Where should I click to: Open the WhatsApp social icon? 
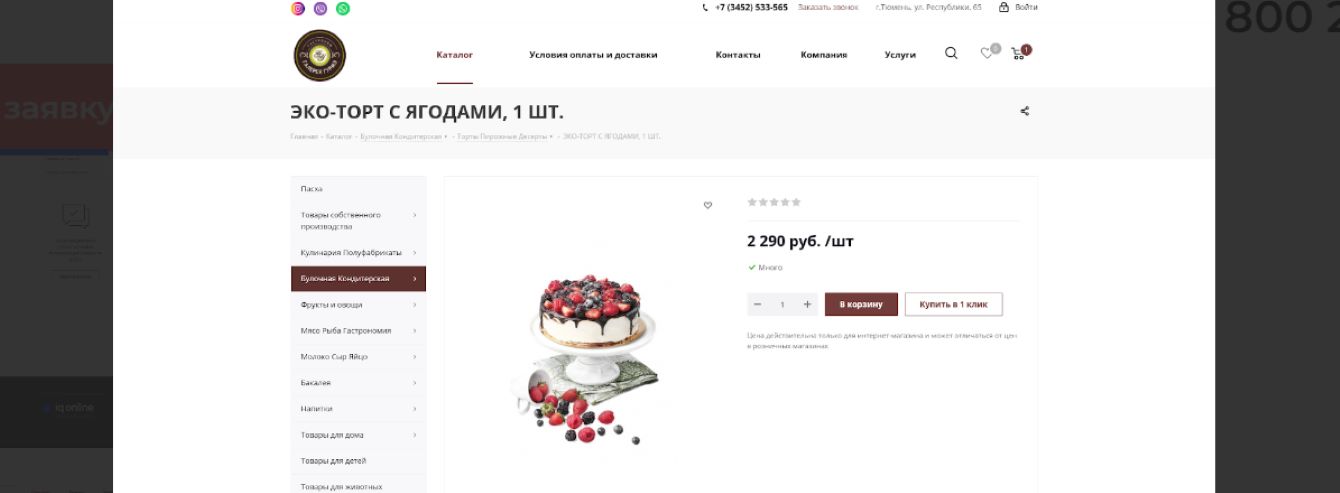click(x=343, y=8)
